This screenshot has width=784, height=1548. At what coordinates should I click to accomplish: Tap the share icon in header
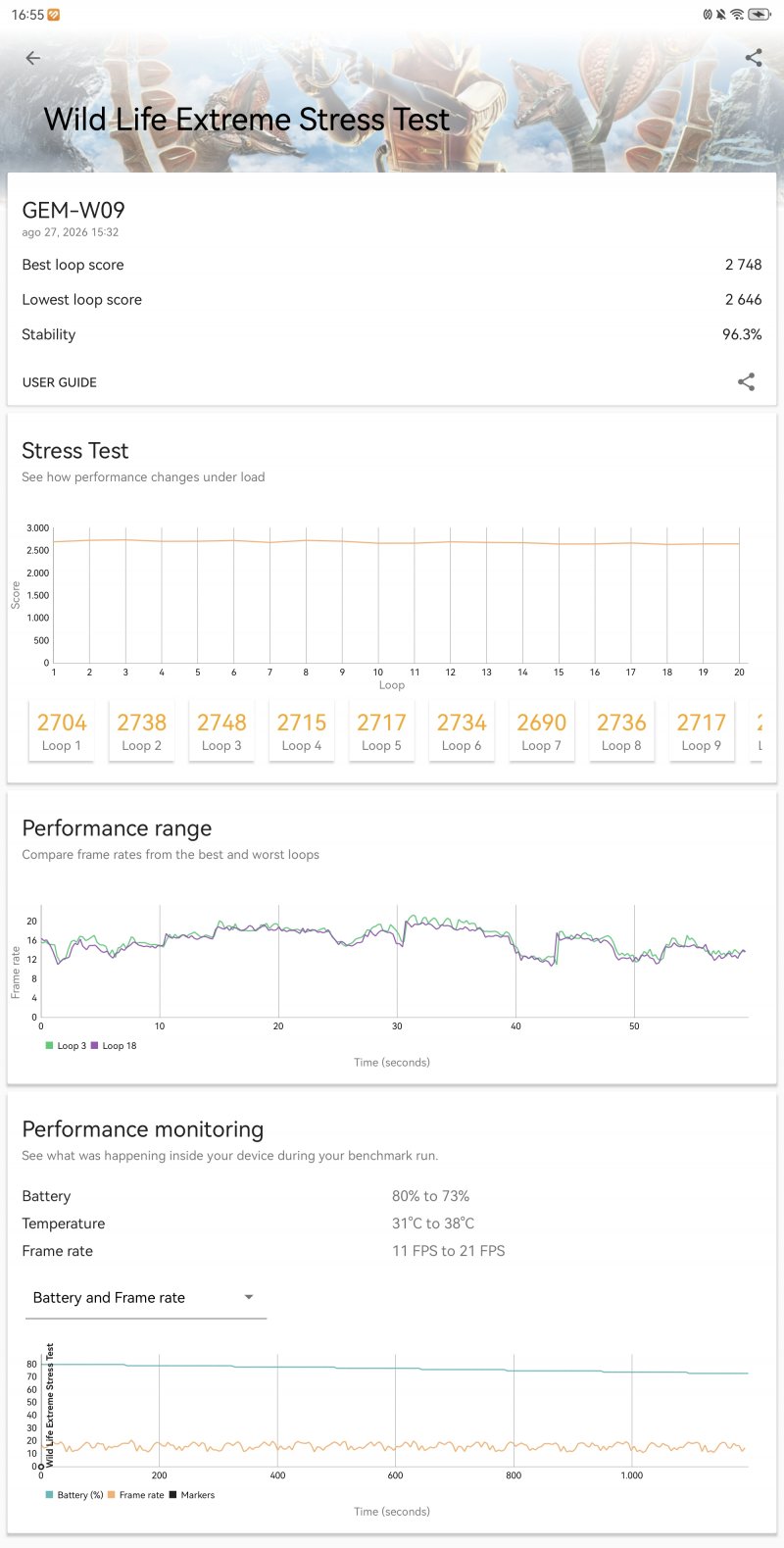click(x=753, y=58)
